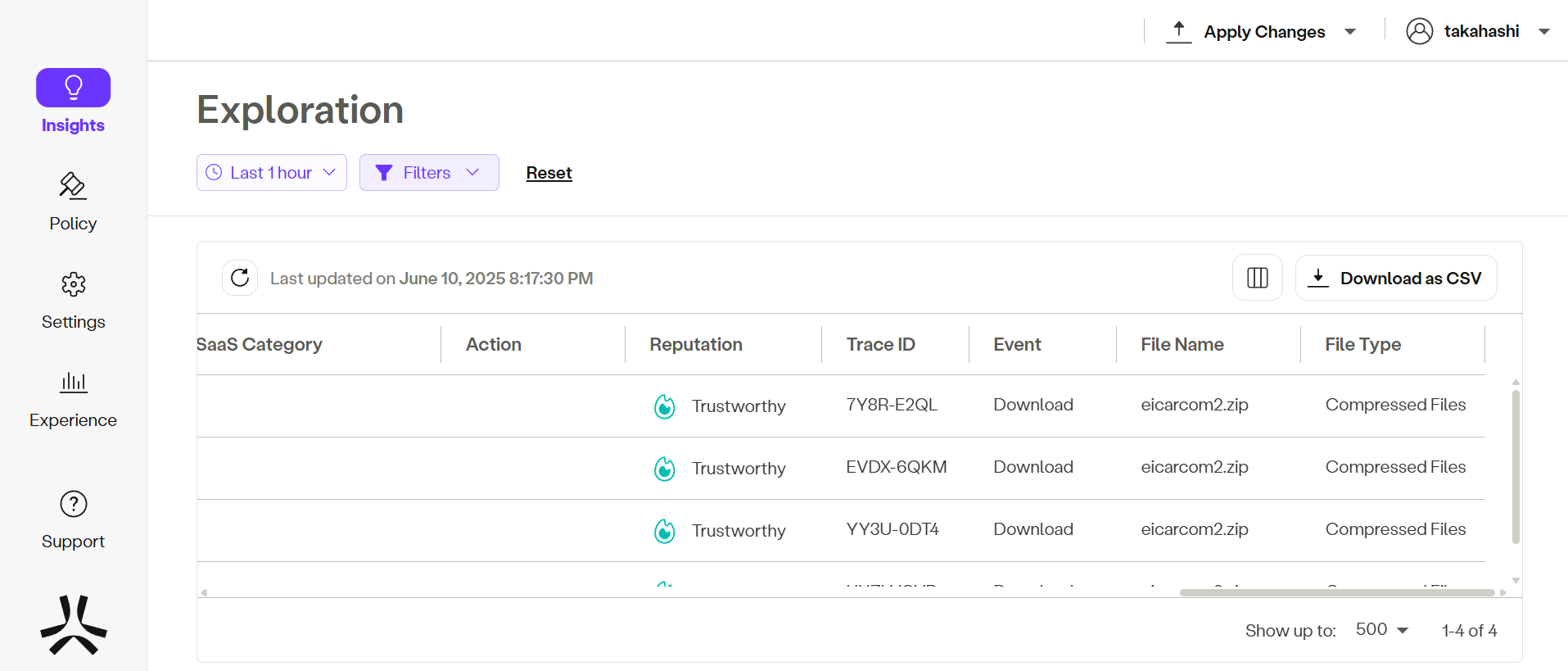Sort by the Reputation column header
The width and height of the screenshot is (1568, 671).
[x=696, y=344]
